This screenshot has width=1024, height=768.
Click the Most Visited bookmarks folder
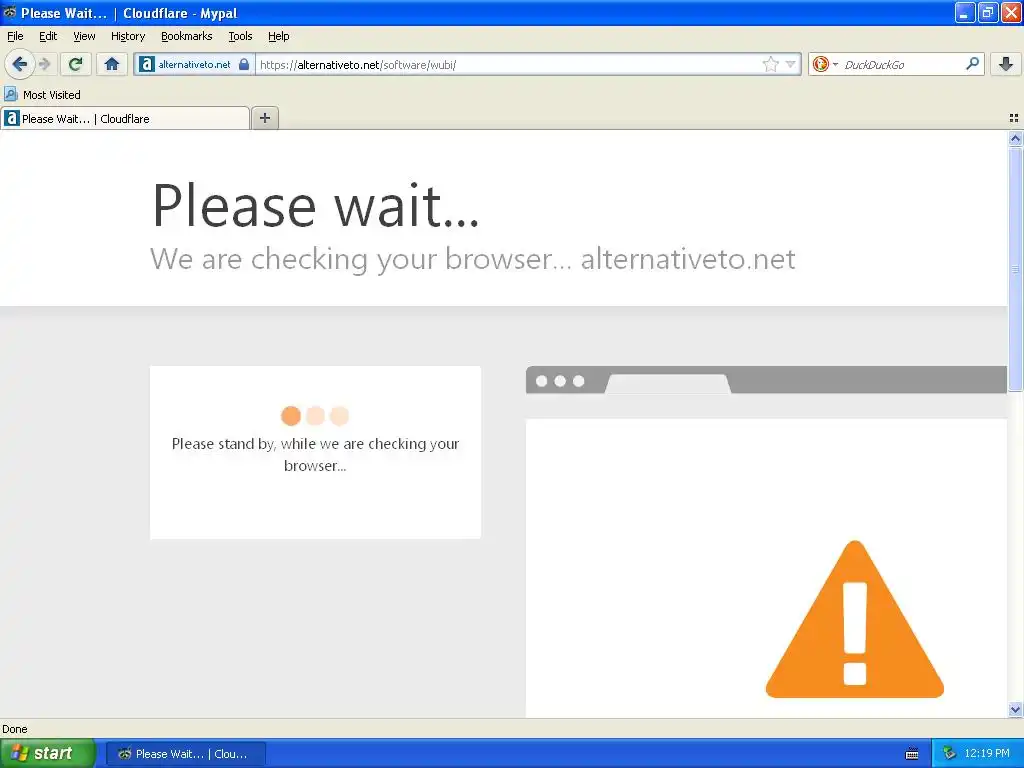tap(42, 95)
